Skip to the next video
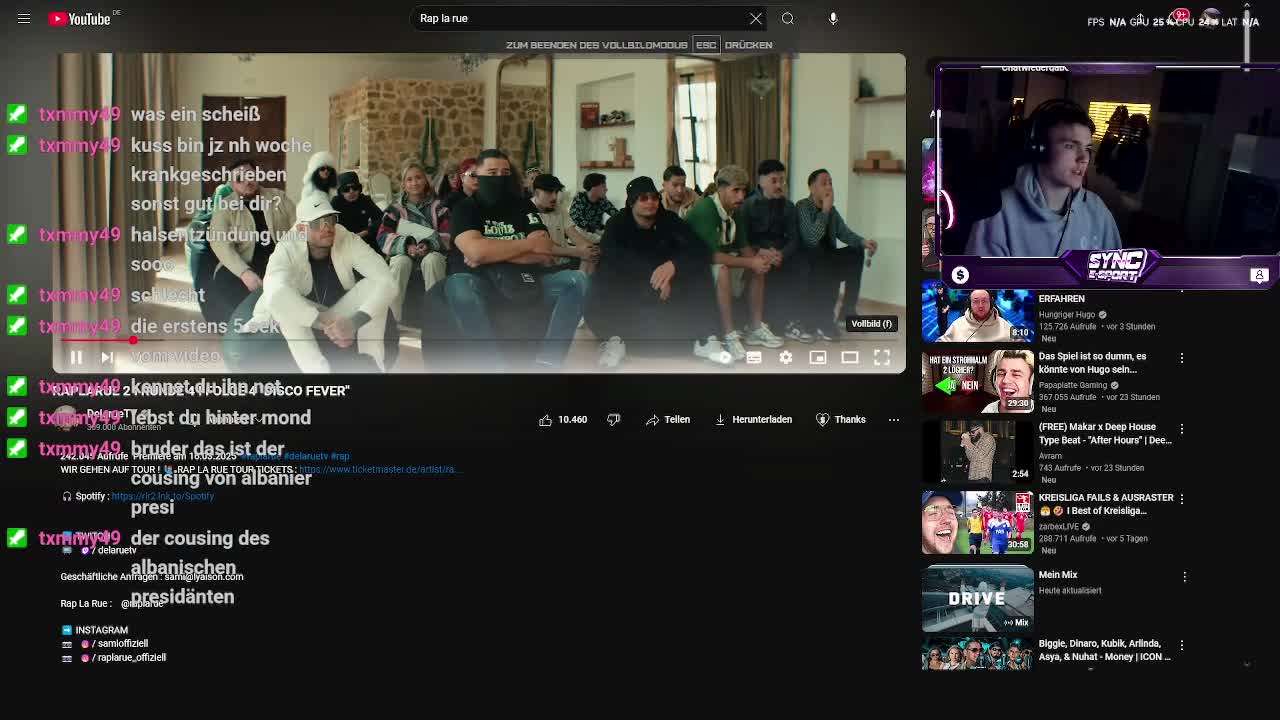The width and height of the screenshot is (1280, 720). [x=107, y=357]
